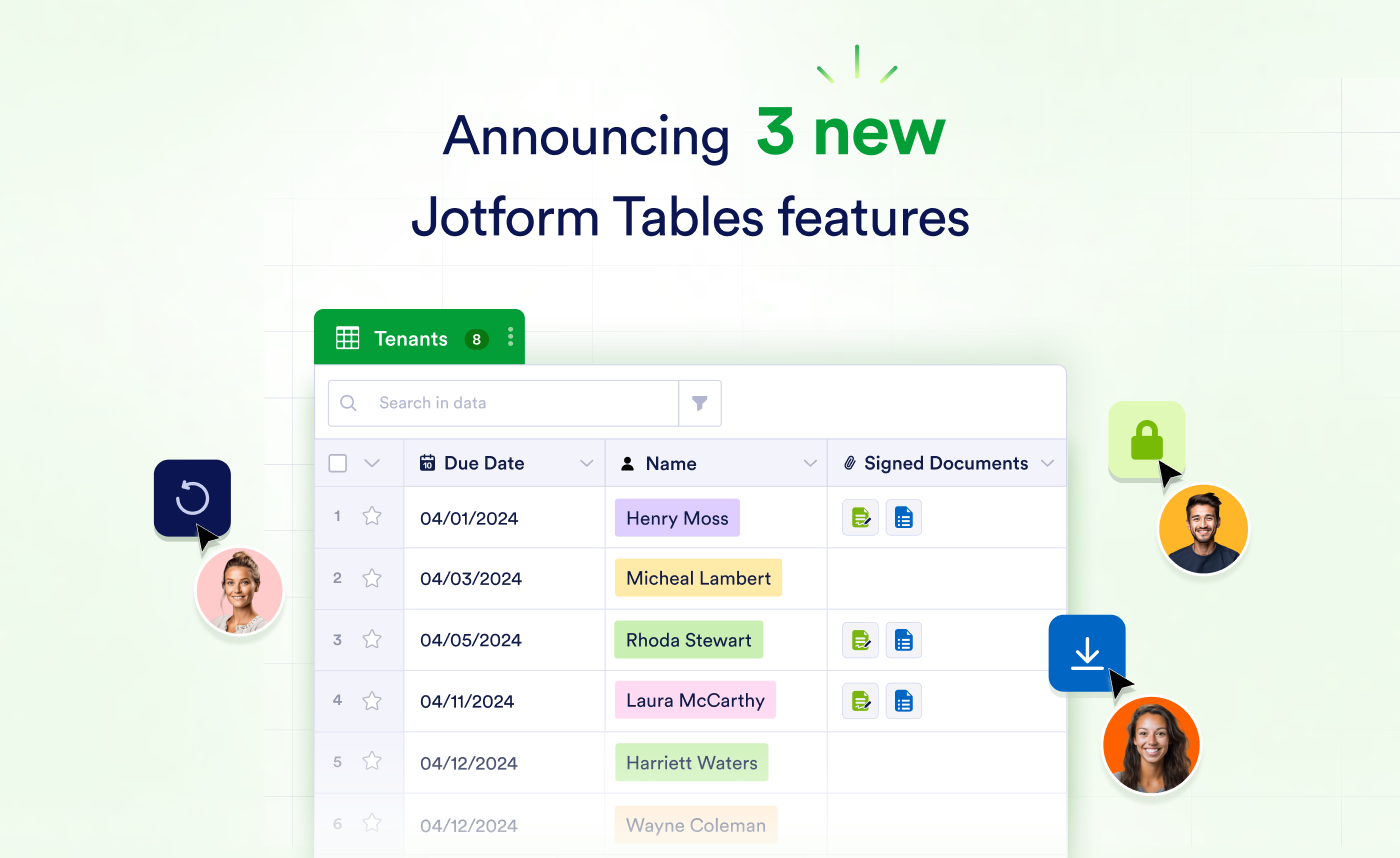The height and width of the screenshot is (858, 1400).
Task: Click row number 5 beside Harriett Waters
Action: tap(337, 762)
